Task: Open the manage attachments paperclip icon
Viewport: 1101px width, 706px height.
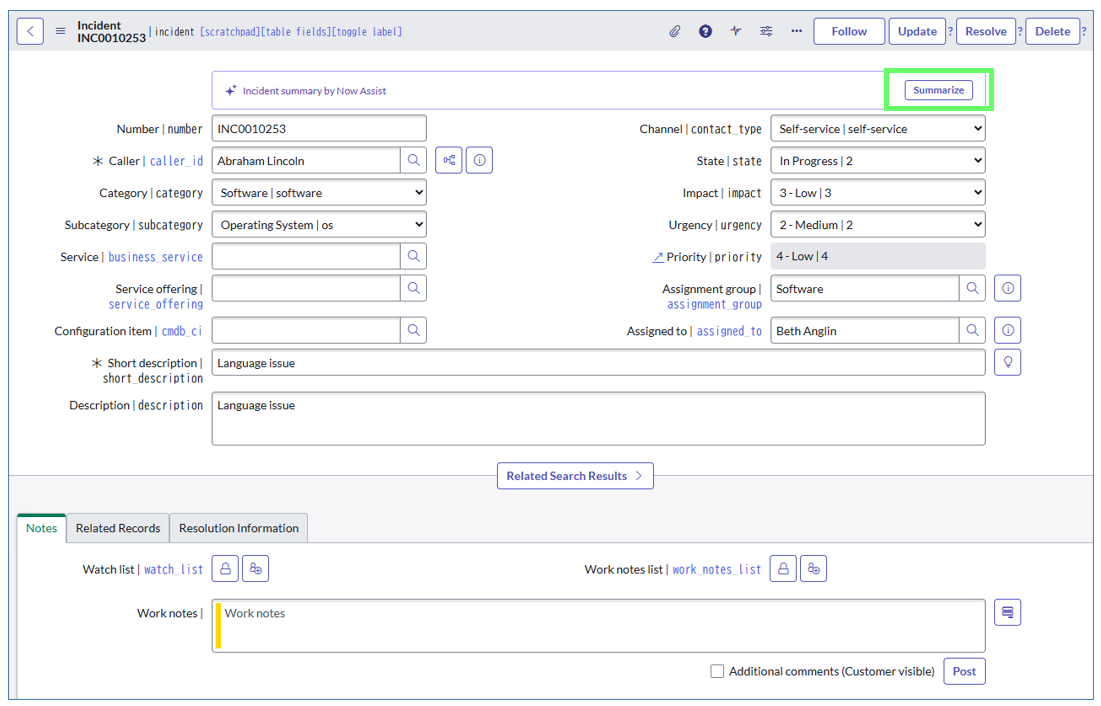Action: [675, 31]
